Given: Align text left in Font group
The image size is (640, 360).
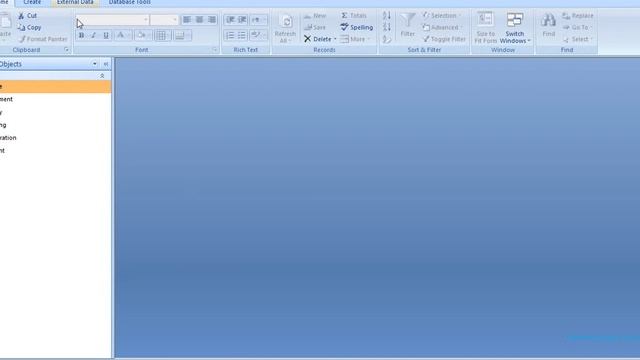Looking at the screenshot, I should pyautogui.click(x=187, y=20).
